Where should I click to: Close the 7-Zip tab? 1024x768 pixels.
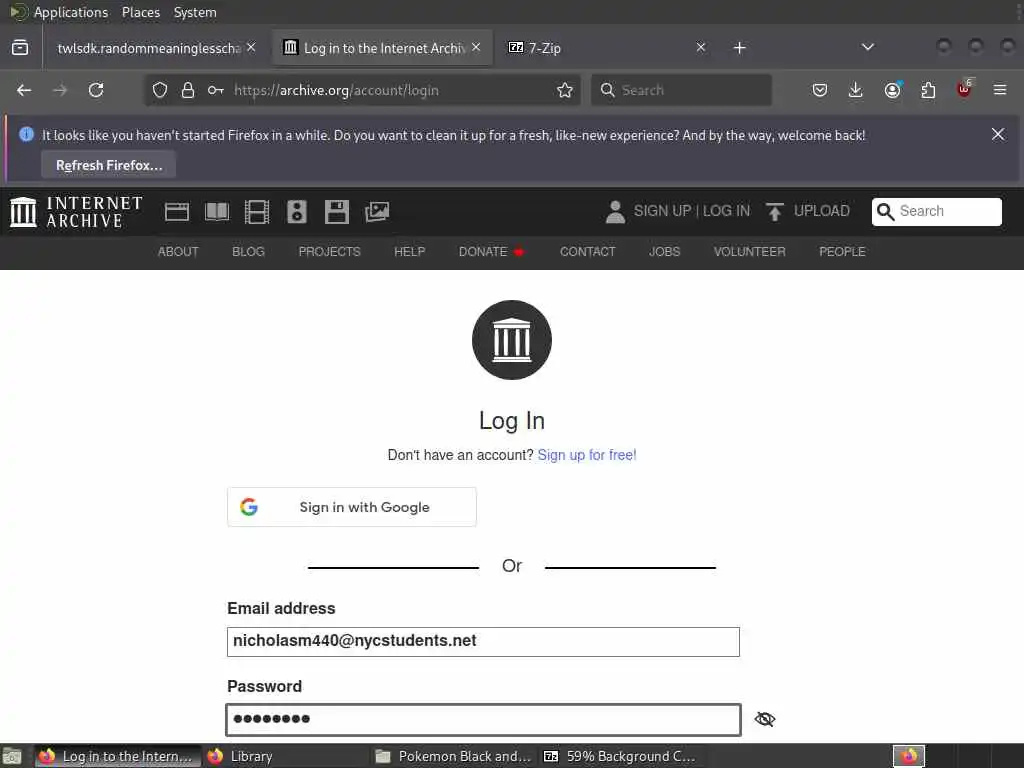point(701,47)
